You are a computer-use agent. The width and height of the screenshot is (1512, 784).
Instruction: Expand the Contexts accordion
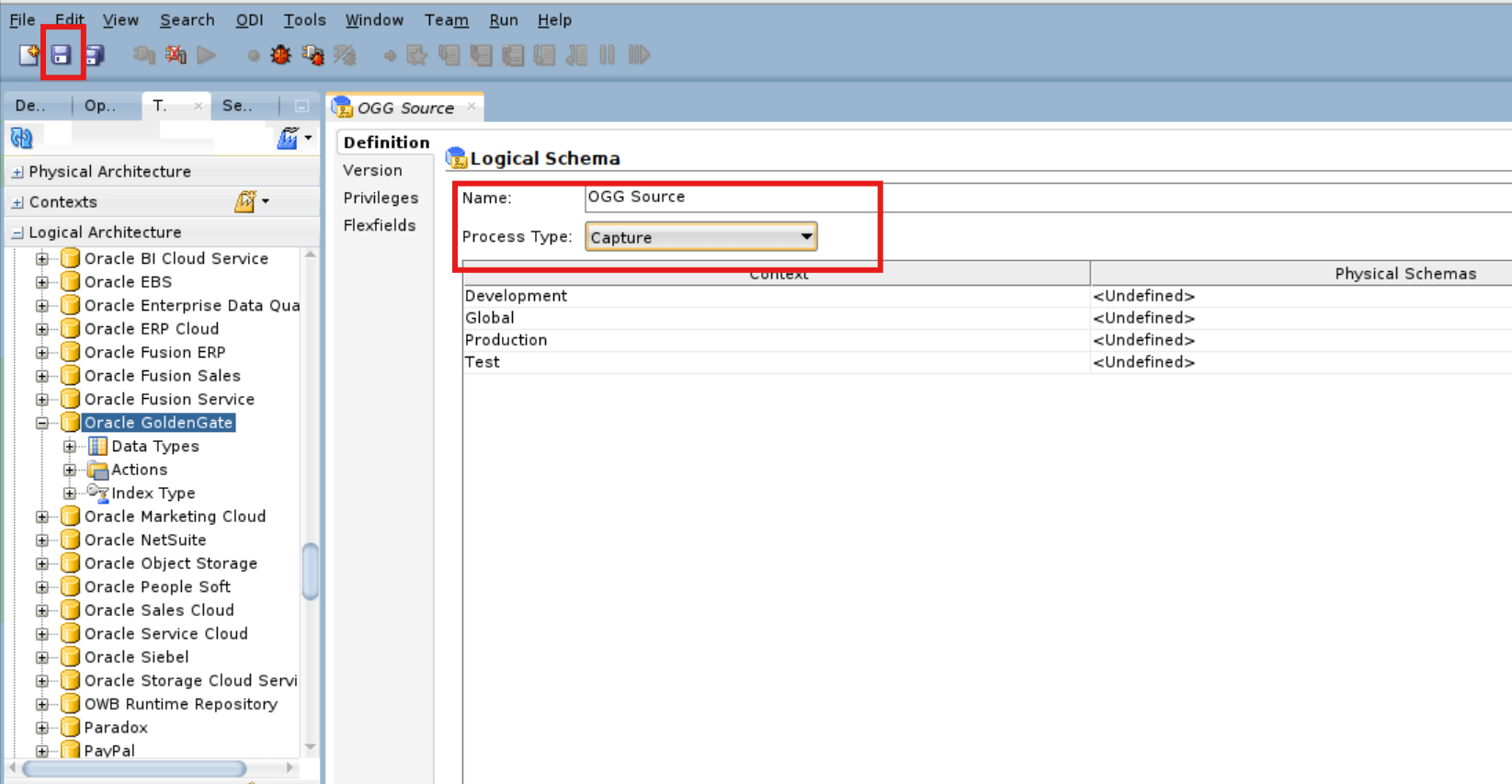coord(17,202)
